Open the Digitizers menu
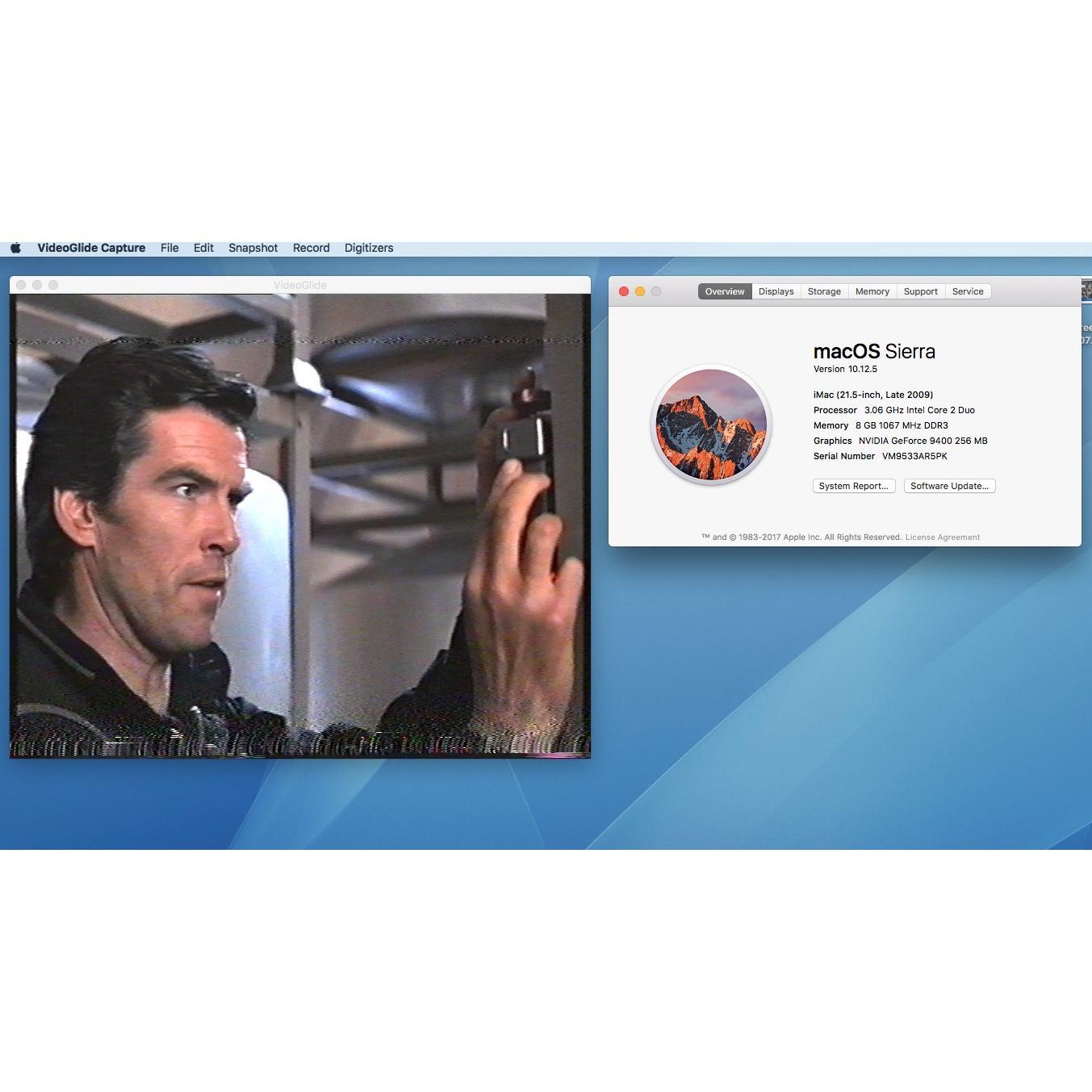This screenshot has height=1092, width=1092. click(x=369, y=249)
